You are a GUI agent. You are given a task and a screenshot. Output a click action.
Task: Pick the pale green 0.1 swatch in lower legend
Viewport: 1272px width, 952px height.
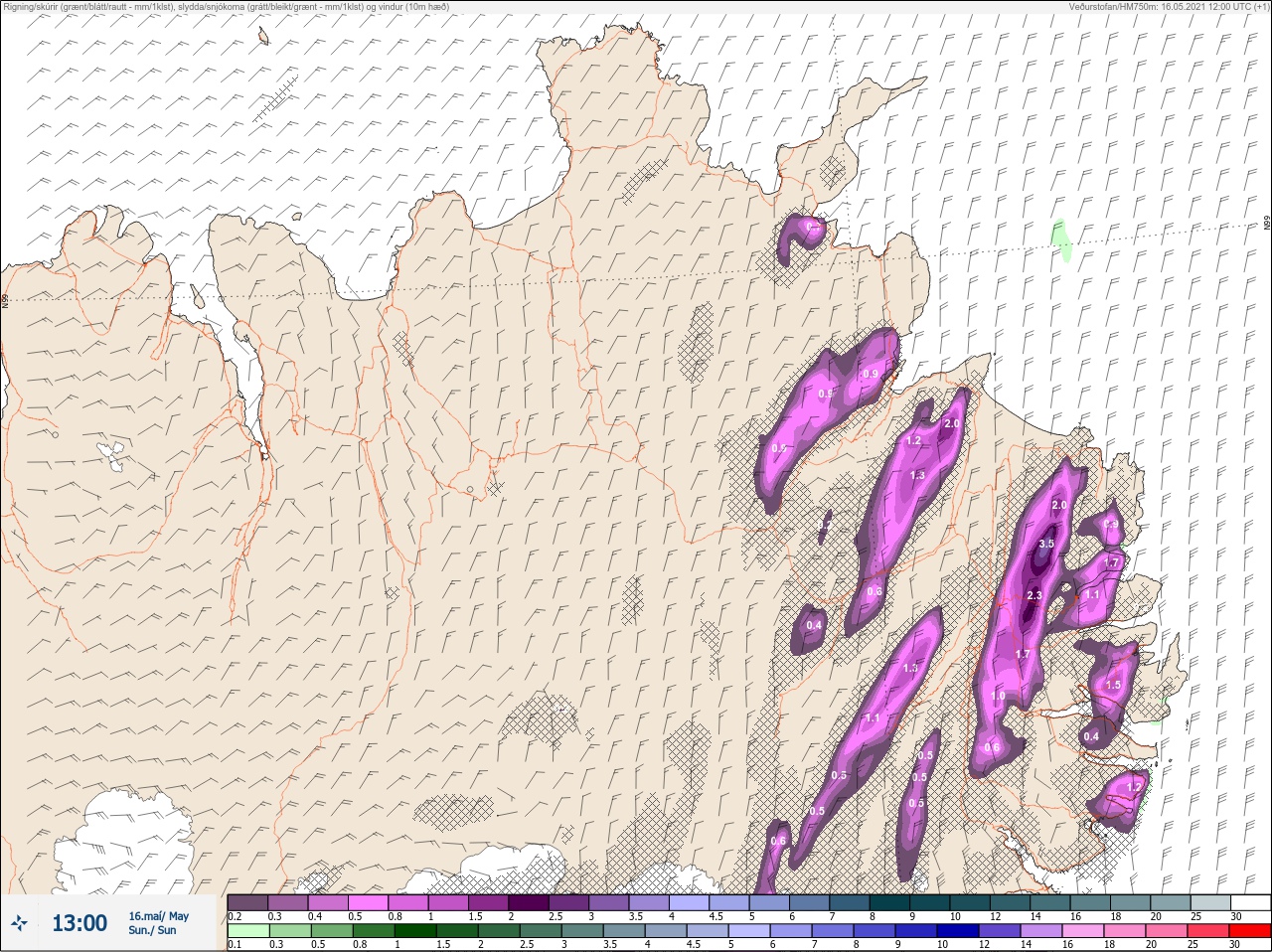click(247, 931)
